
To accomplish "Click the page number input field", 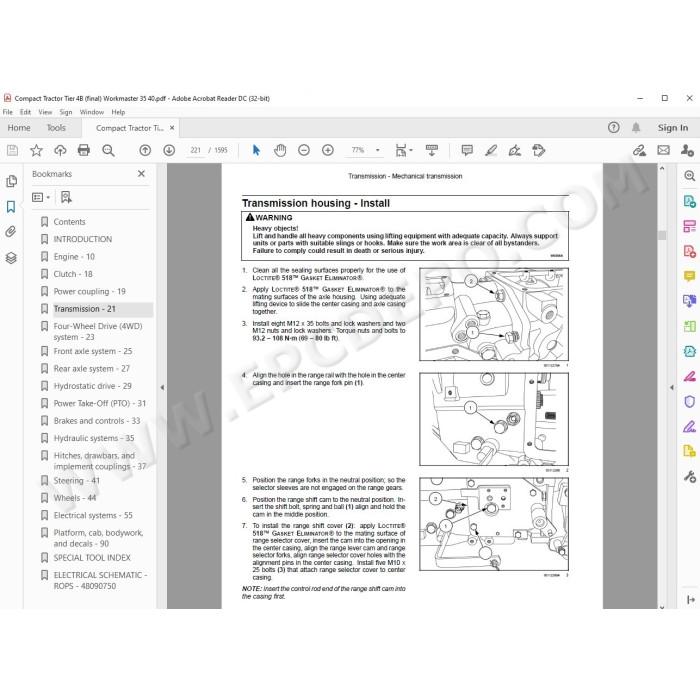I will (196, 150).
